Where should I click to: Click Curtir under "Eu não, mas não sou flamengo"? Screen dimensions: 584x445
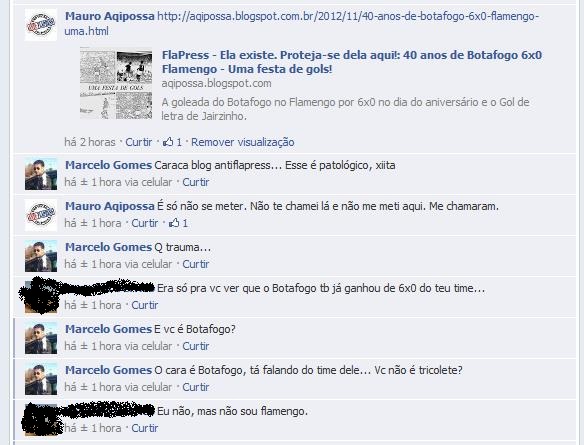(145, 428)
